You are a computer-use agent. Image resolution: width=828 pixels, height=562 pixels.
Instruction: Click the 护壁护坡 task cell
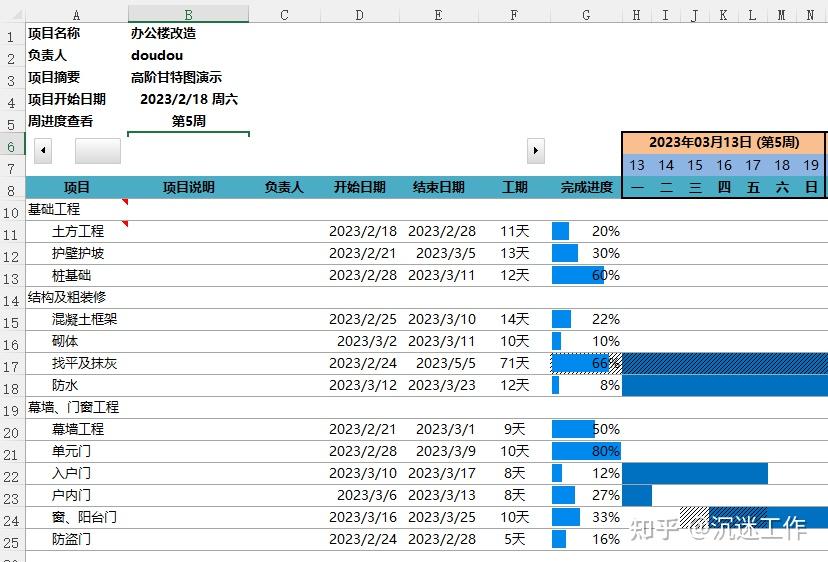77,254
